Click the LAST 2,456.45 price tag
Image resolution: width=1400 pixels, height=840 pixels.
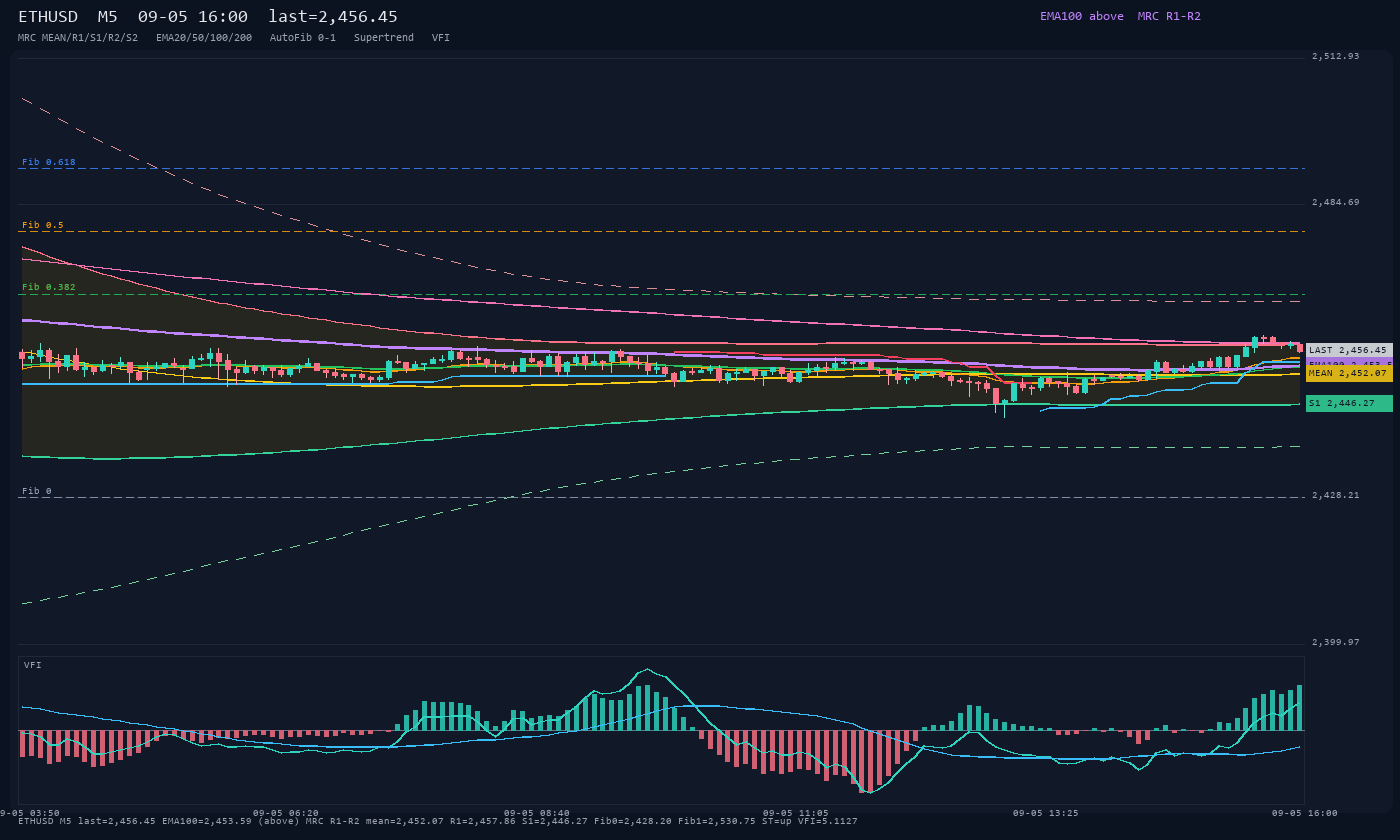click(1349, 350)
